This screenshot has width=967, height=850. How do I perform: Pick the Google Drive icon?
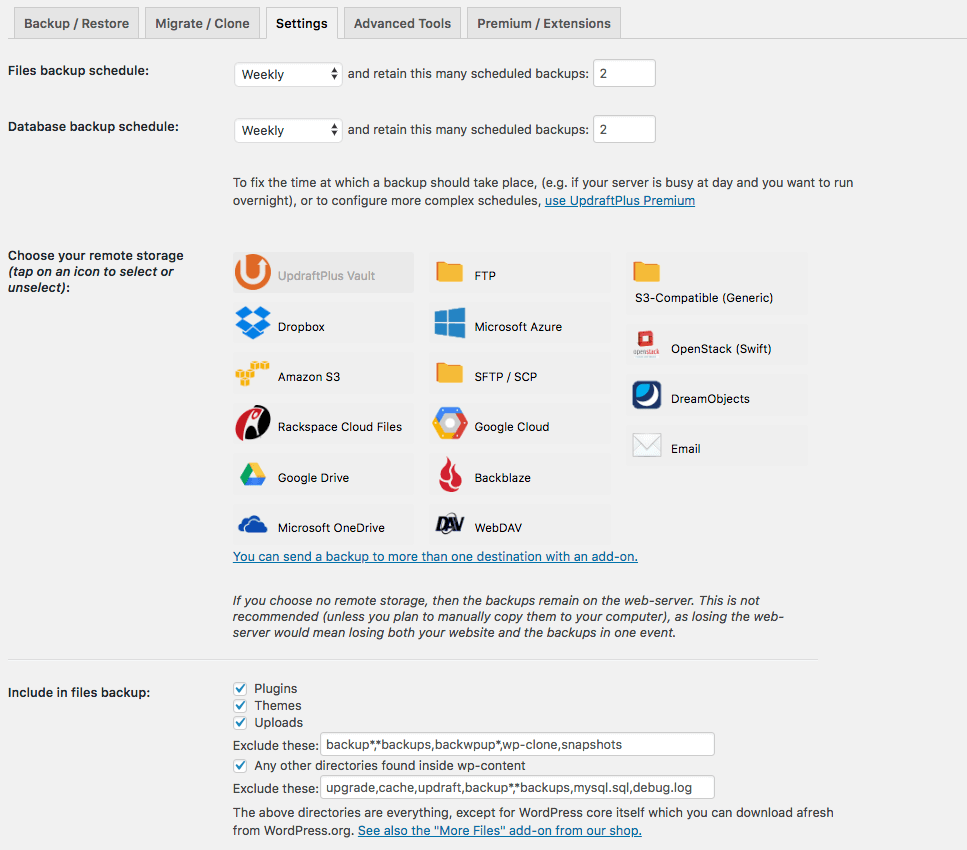[253, 475]
